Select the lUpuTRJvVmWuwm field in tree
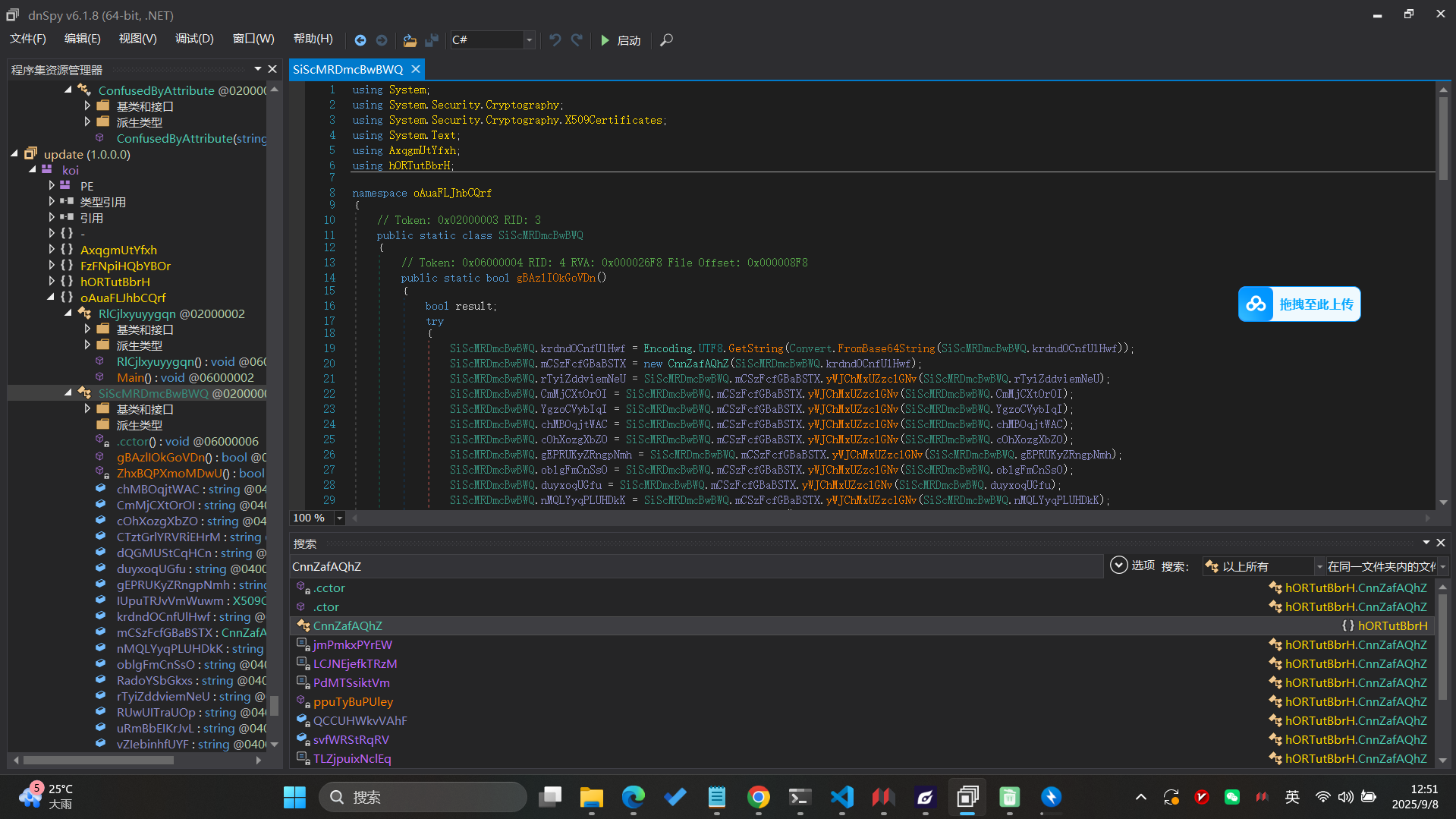Image resolution: width=1456 pixels, height=819 pixels. click(x=191, y=600)
